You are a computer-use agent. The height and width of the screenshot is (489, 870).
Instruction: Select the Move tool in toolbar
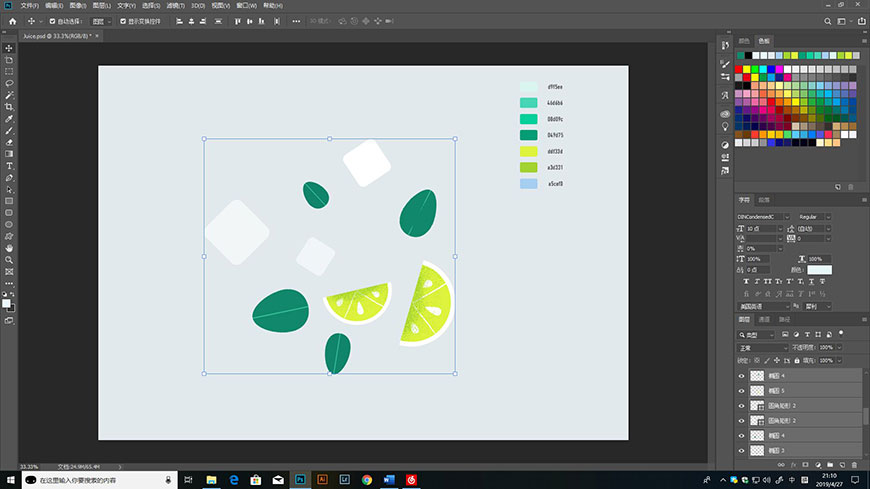[x=9, y=48]
